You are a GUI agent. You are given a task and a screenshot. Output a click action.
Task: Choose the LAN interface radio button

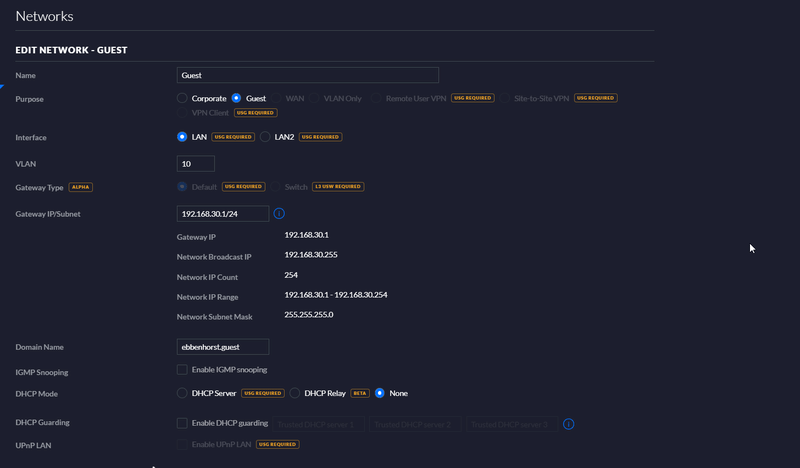click(182, 137)
